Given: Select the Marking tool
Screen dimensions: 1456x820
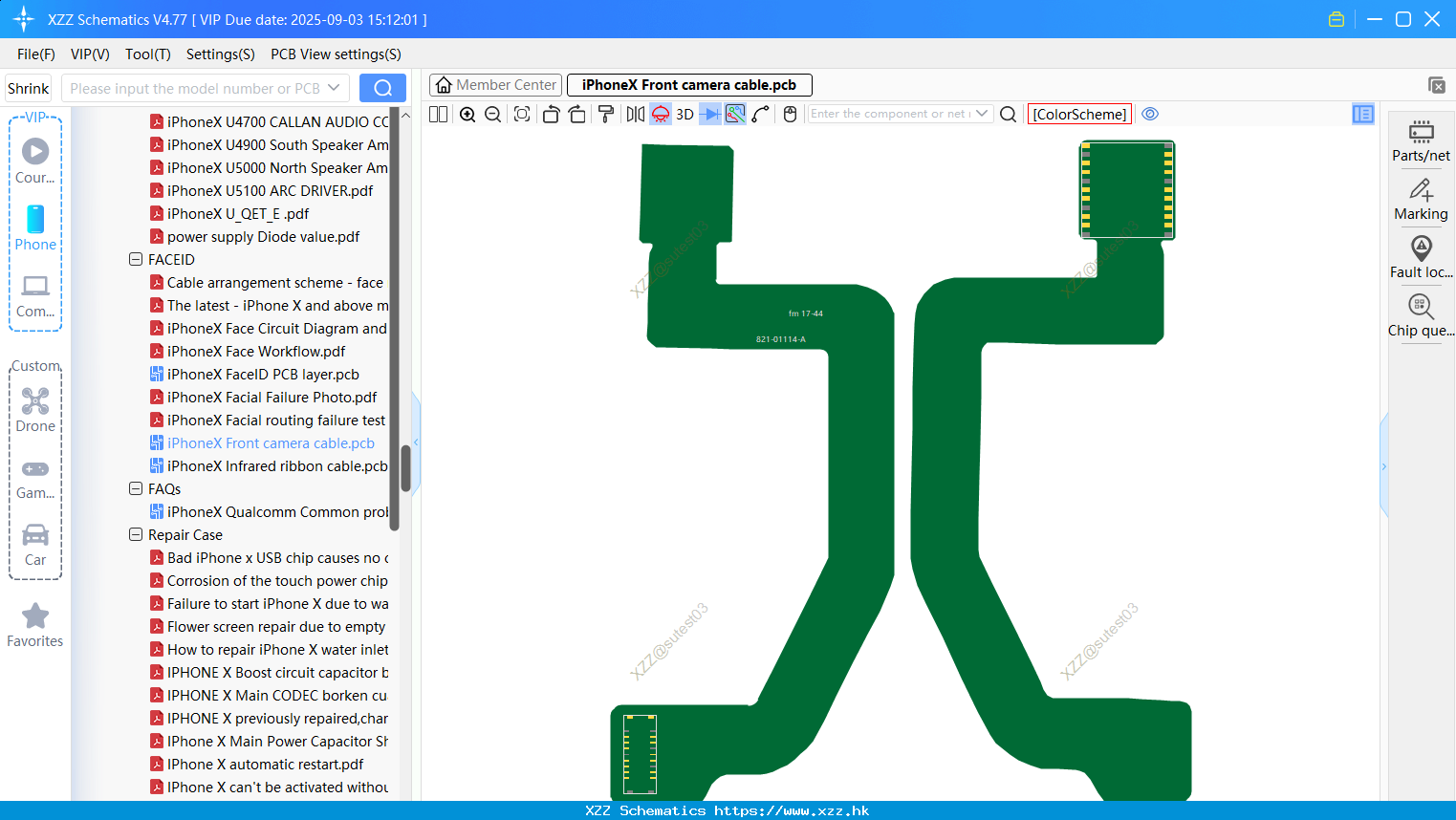Looking at the screenshot, I should [x=1421, y=200].
